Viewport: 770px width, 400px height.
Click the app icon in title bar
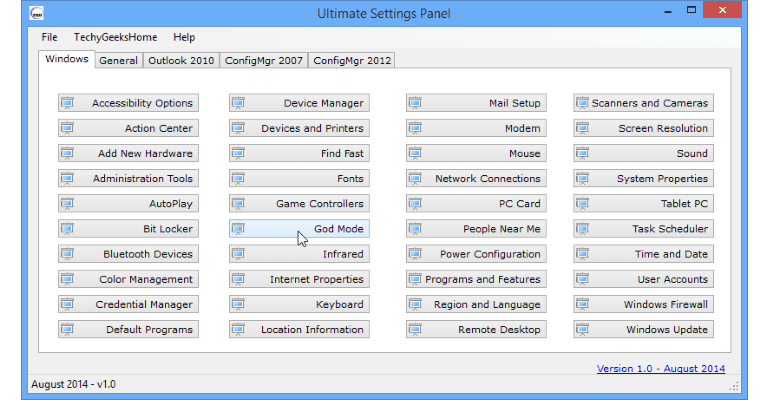tap(36, 13)
